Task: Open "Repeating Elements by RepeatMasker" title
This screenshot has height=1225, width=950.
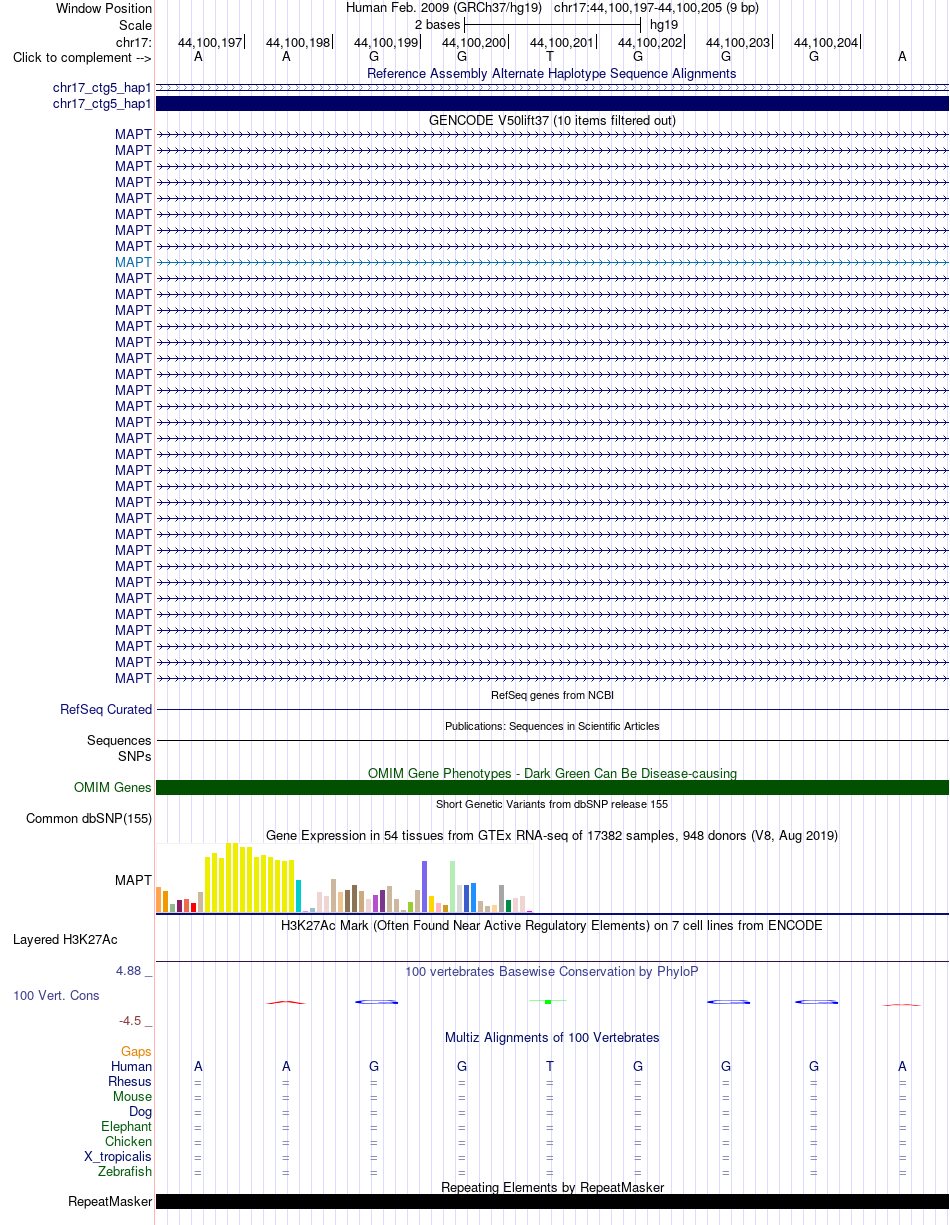Action: (x=552, y=1187)
